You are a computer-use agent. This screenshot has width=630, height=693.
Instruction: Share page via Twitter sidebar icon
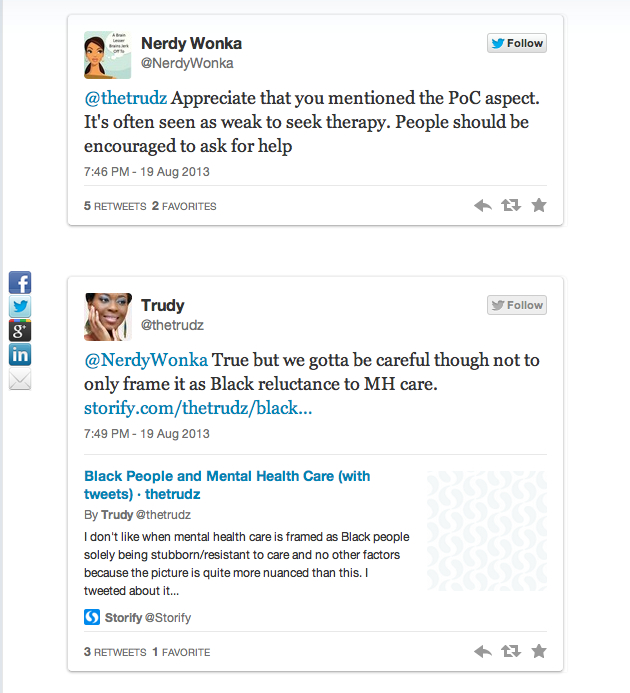pyautogui.click(x=20, y=307)
